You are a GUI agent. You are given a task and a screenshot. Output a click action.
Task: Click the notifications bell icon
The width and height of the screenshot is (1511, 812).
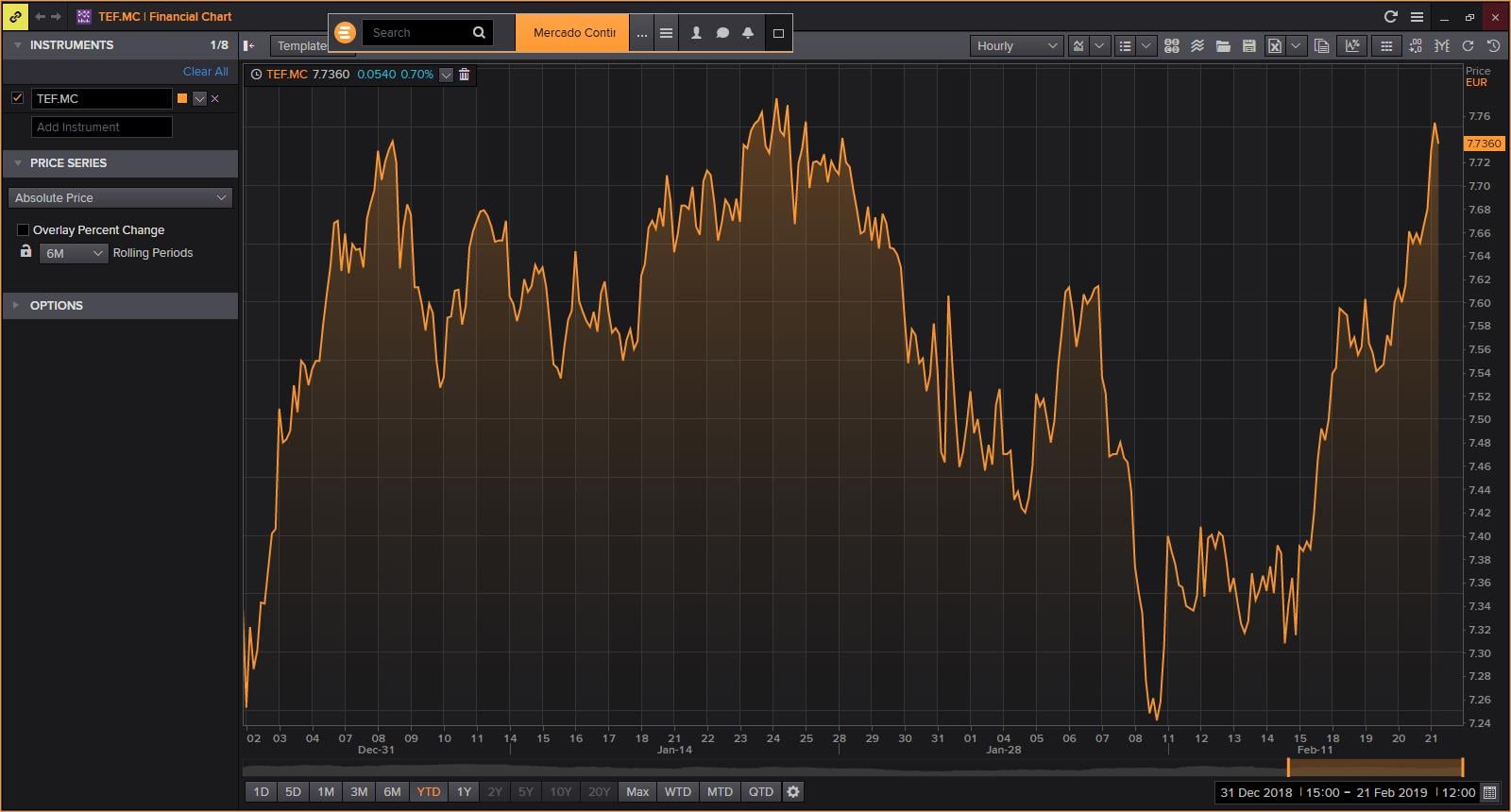748,33
